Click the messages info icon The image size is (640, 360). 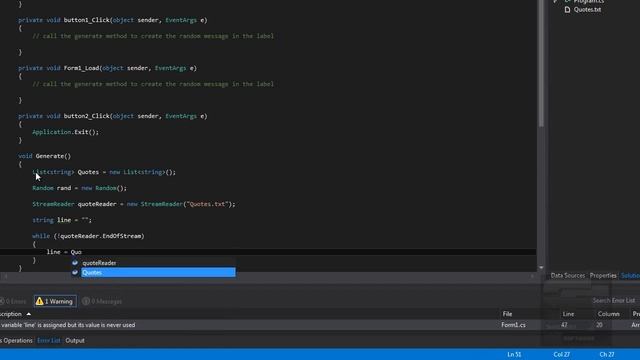tap(86, 301)
